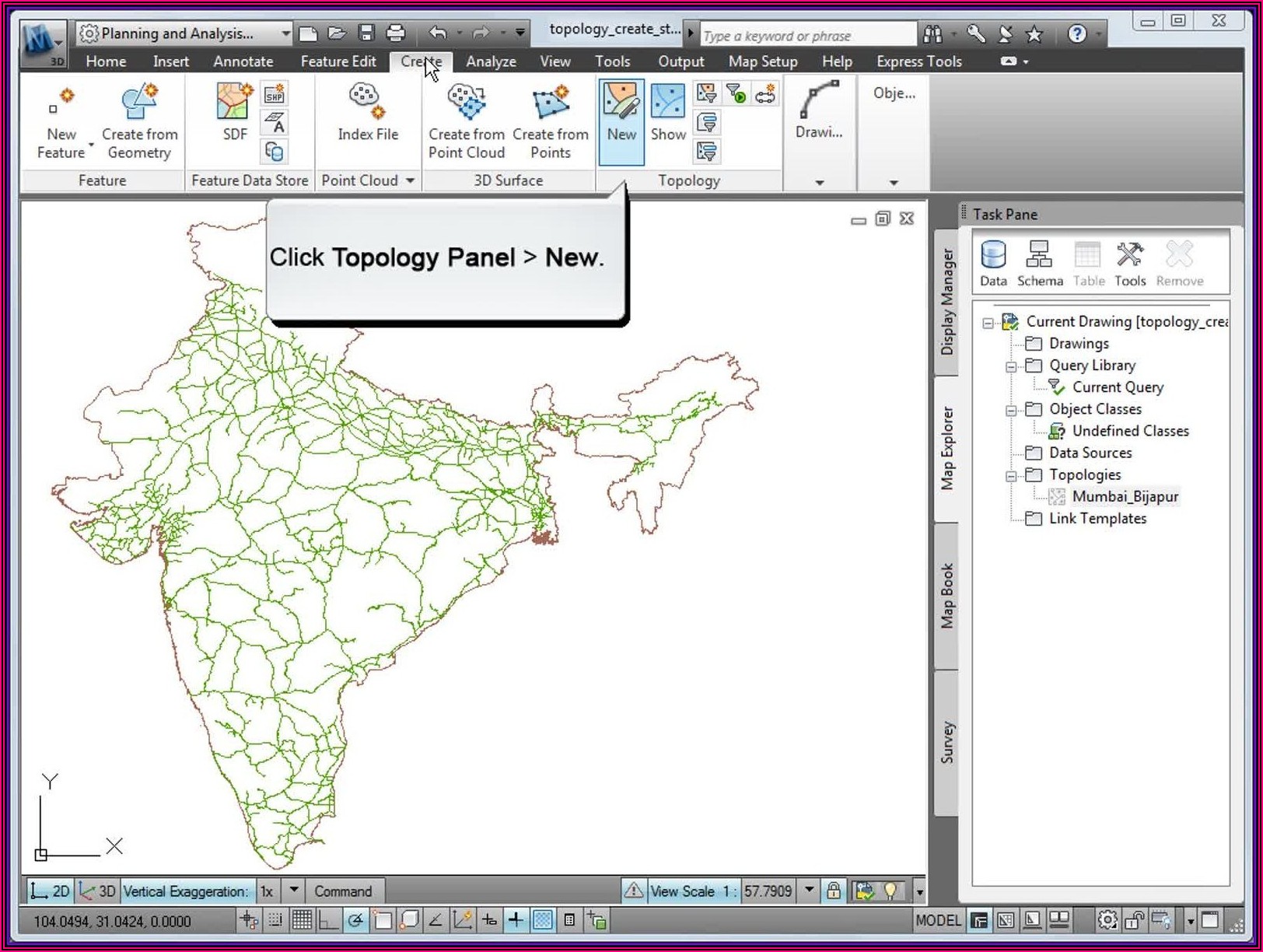Image resolution: width=1263 pixels, height=952 pixels.
Task: Open the Analyze ribbon tab
Action: pyautogui.click(x=490, y=61)
